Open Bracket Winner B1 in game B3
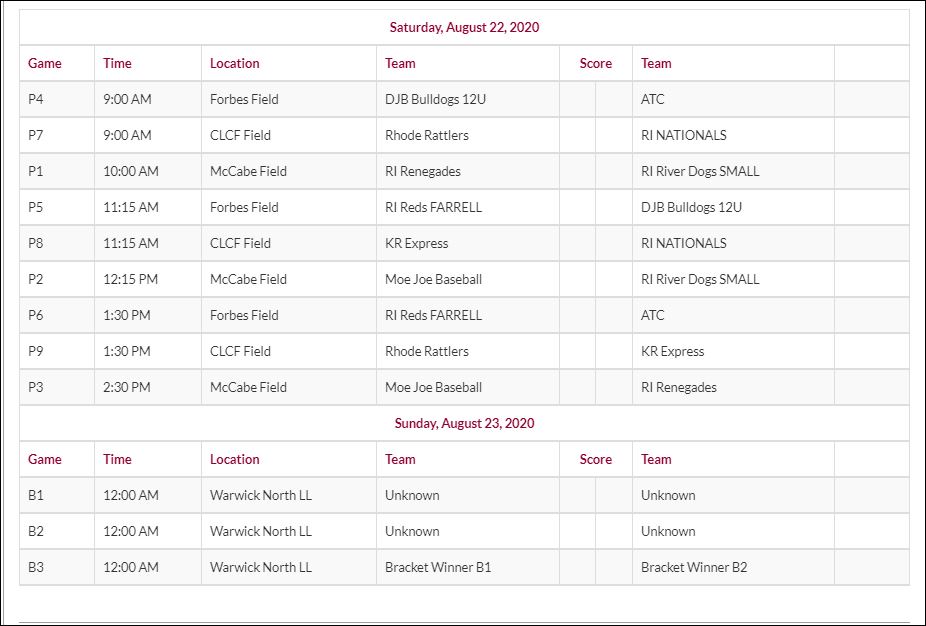The image size is (926, 626). (x=438, y=567)
